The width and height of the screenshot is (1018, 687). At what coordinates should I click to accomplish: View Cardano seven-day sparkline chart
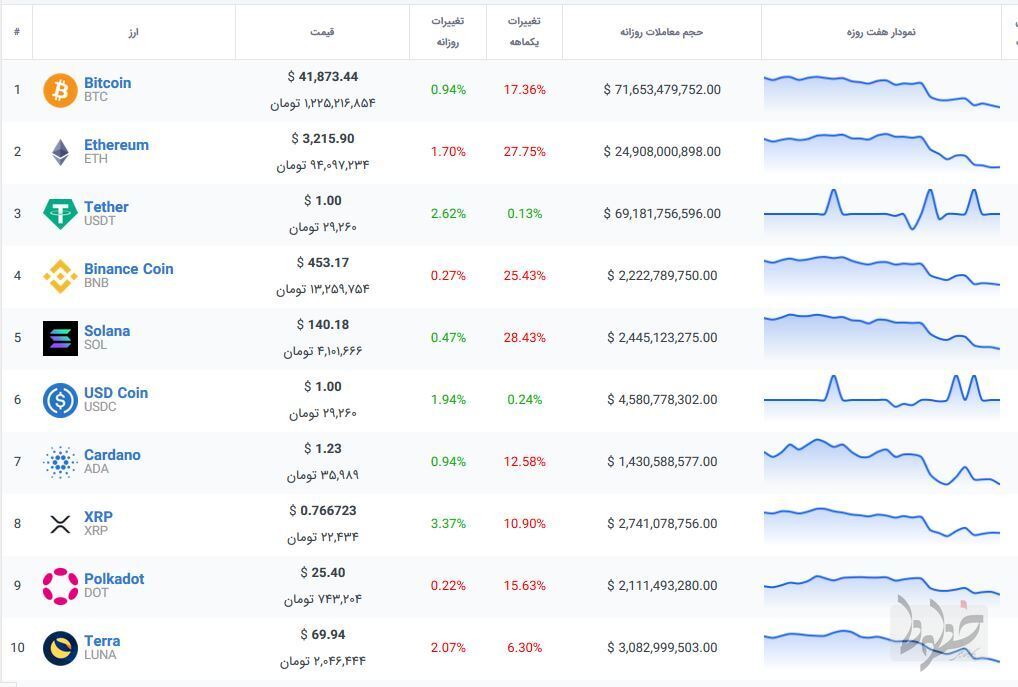[882, 462]
